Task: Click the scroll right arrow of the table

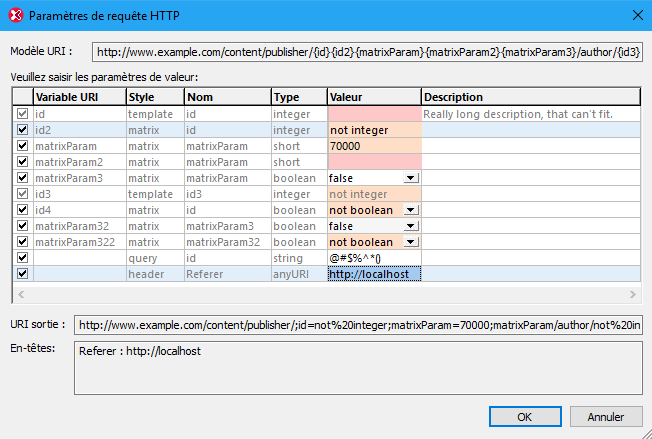Action: point(632,295)
